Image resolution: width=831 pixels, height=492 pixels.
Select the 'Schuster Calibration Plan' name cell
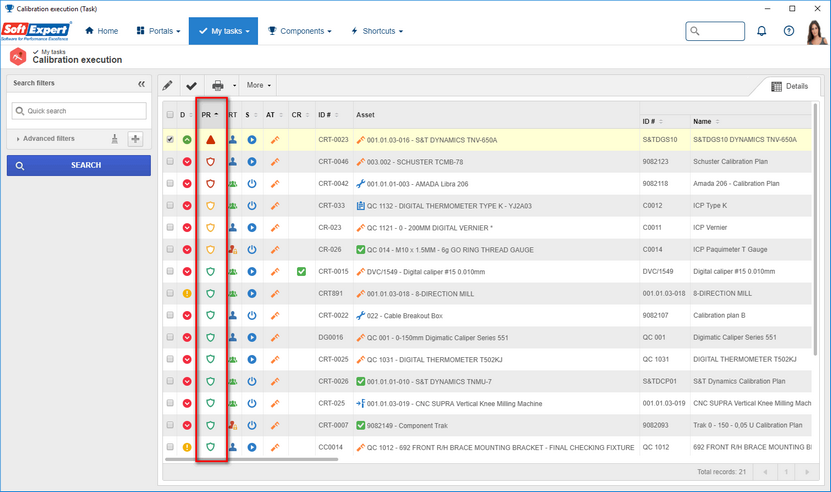pos(730,161)
